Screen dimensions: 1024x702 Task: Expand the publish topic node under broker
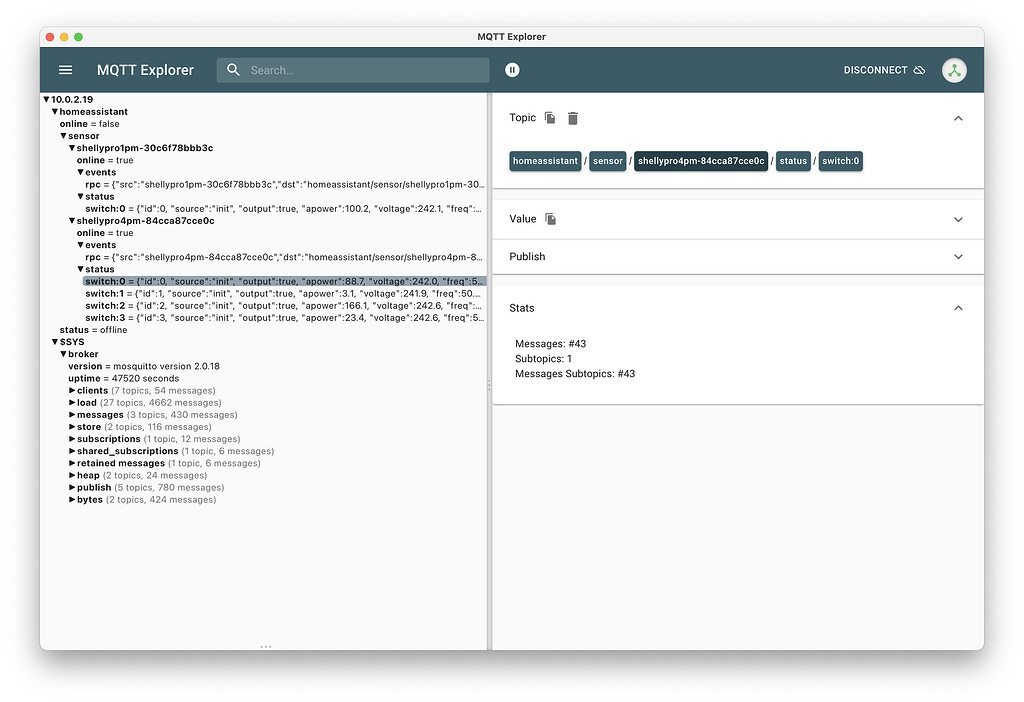pyautogui.click(x=72, y=487)
